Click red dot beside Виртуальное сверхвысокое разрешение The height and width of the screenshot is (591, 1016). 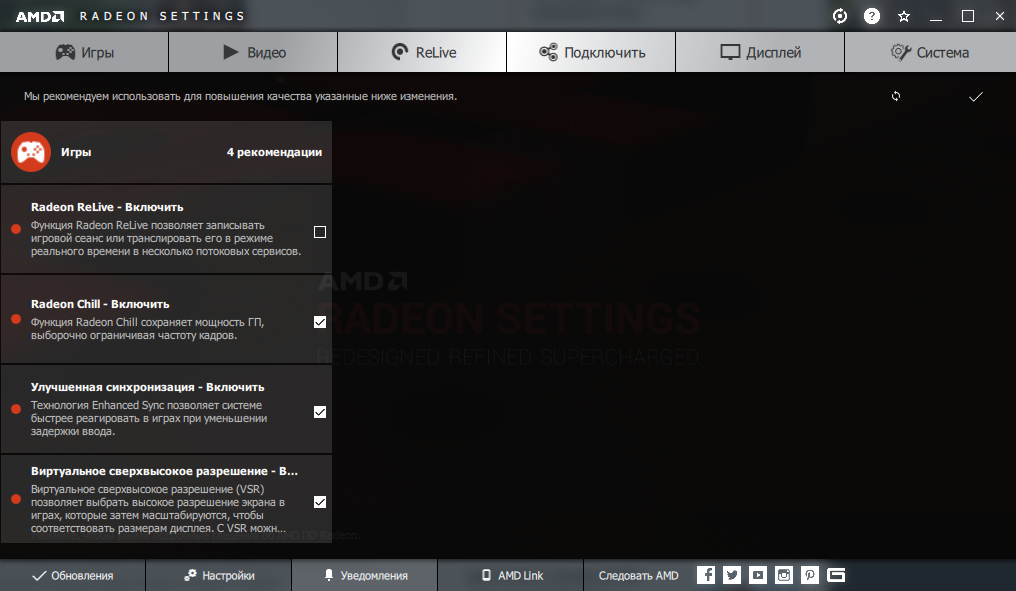tap(16, 499)
